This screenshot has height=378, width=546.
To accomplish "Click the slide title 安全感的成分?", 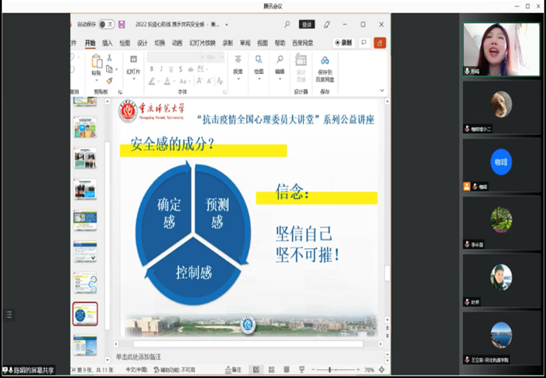I will [173, 144].
